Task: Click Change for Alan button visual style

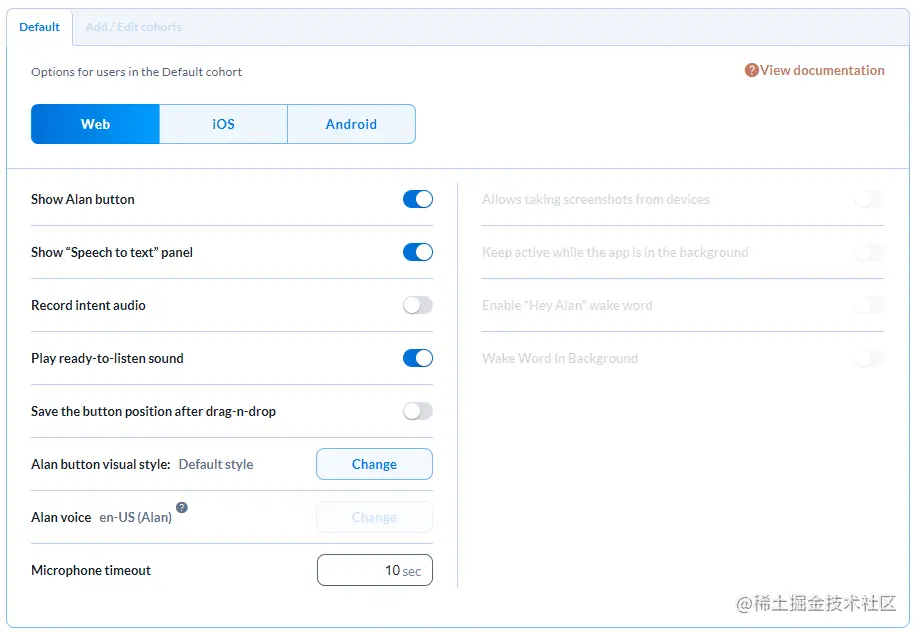Action: tap(374, 464)
